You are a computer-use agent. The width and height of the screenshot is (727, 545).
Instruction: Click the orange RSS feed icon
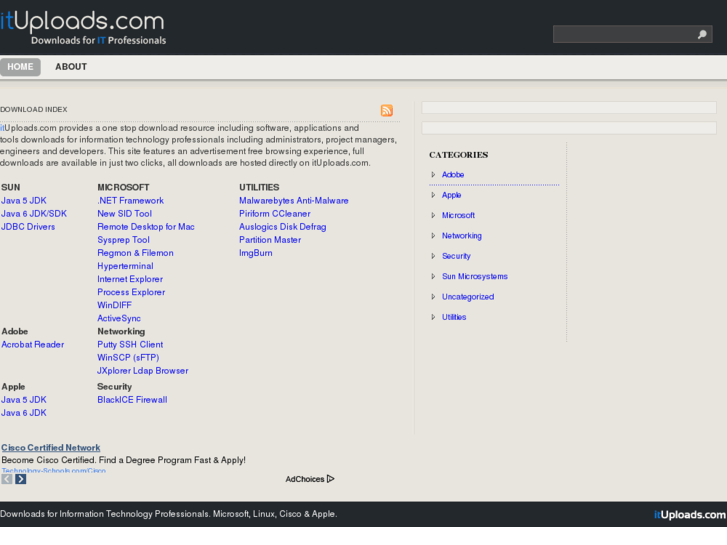(x=386, y=110)
